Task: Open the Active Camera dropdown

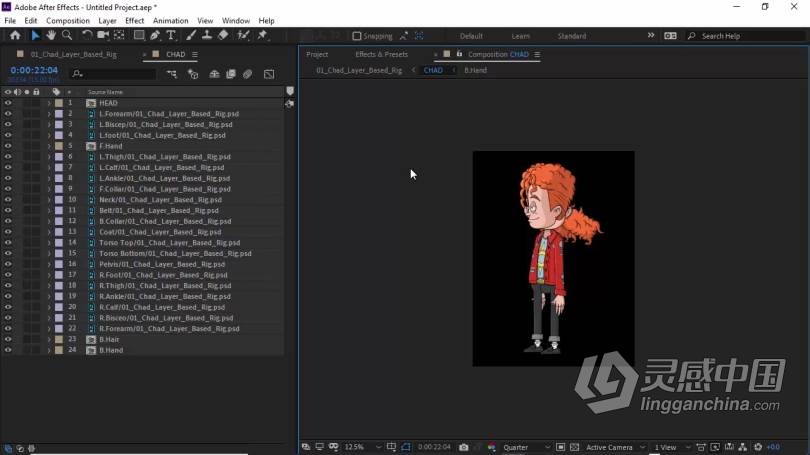Action: click(615, 447)
